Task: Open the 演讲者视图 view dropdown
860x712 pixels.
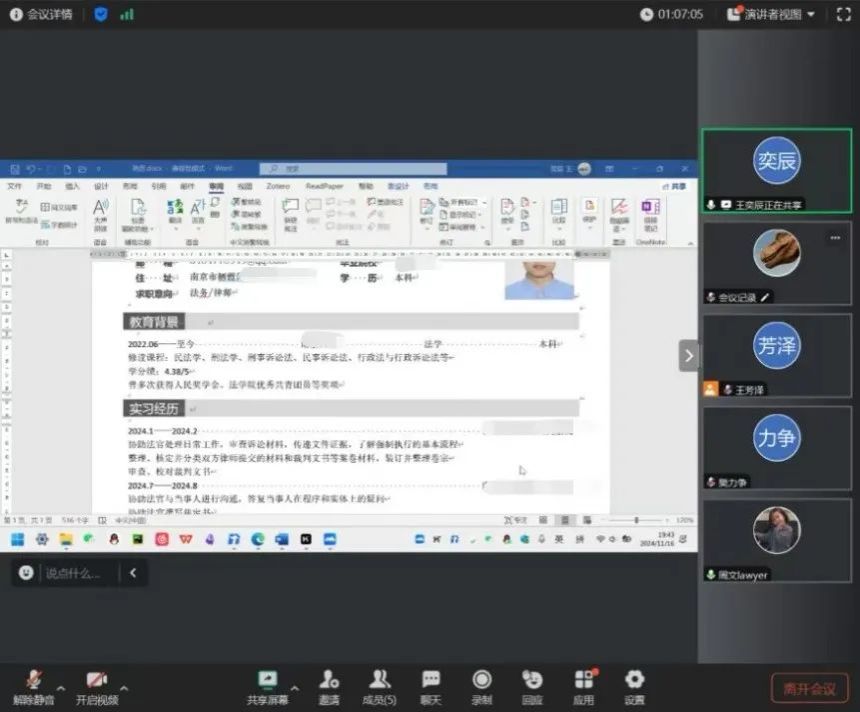Action: click(x=771, y=14)
